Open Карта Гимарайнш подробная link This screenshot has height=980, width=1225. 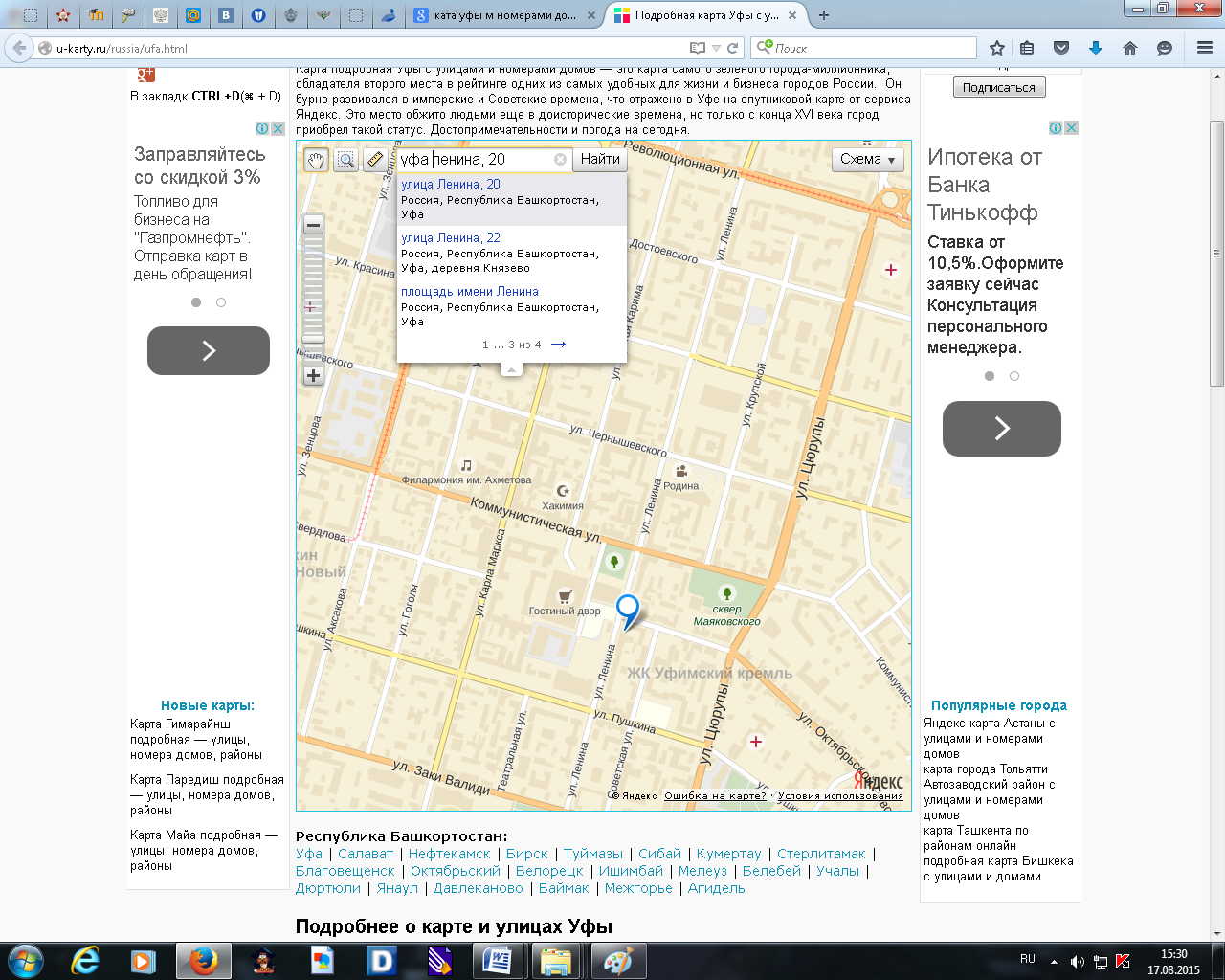196,740
